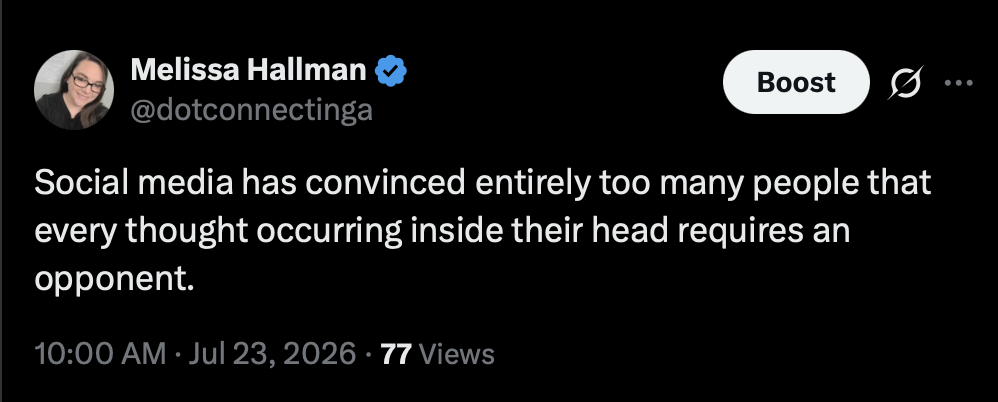Click the post text starting "Social media"
998x402 pixels.
pos(482,231)
